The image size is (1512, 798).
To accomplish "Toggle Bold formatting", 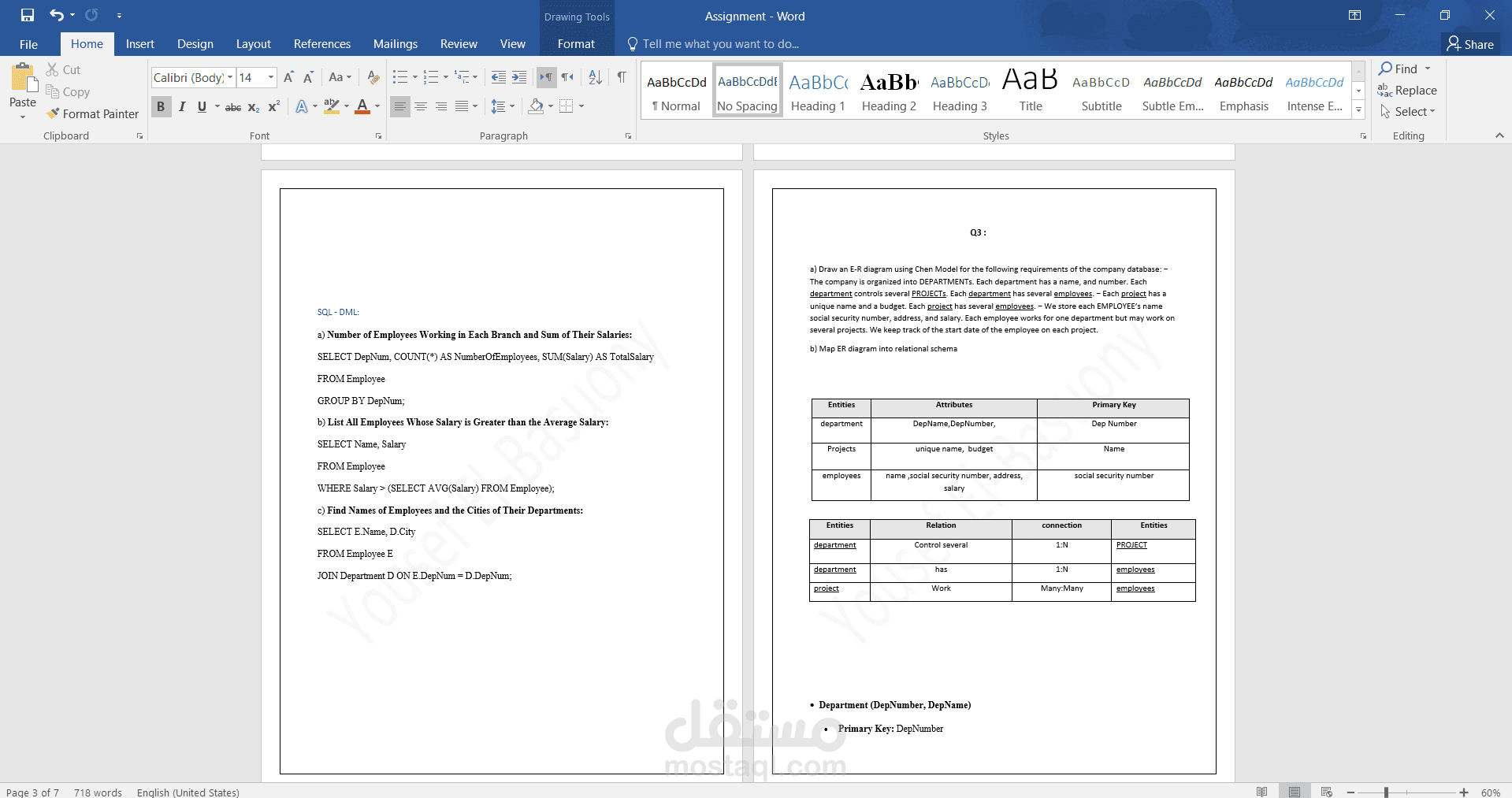I will tap(161, 106).
